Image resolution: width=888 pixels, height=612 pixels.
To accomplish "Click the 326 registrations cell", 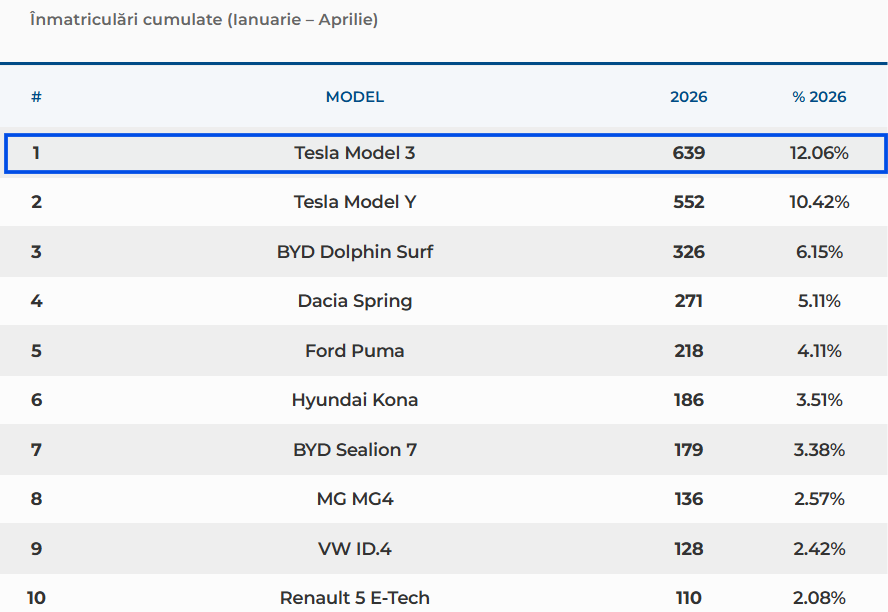I will (689, 251).
